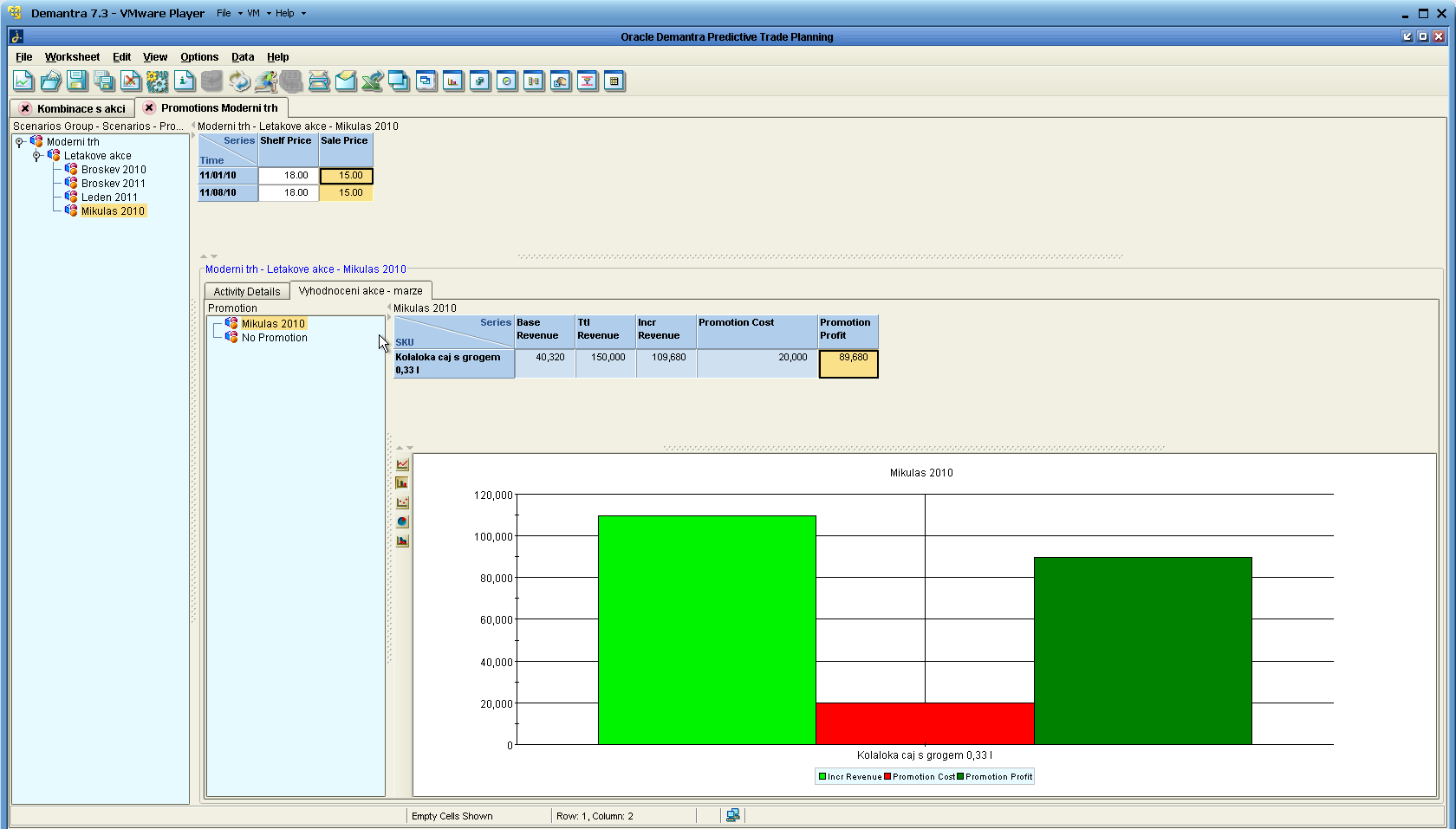The image size is (1456, 829).
Task: Click the Base Revenue value 40,320
Action: tap(545, 364)
